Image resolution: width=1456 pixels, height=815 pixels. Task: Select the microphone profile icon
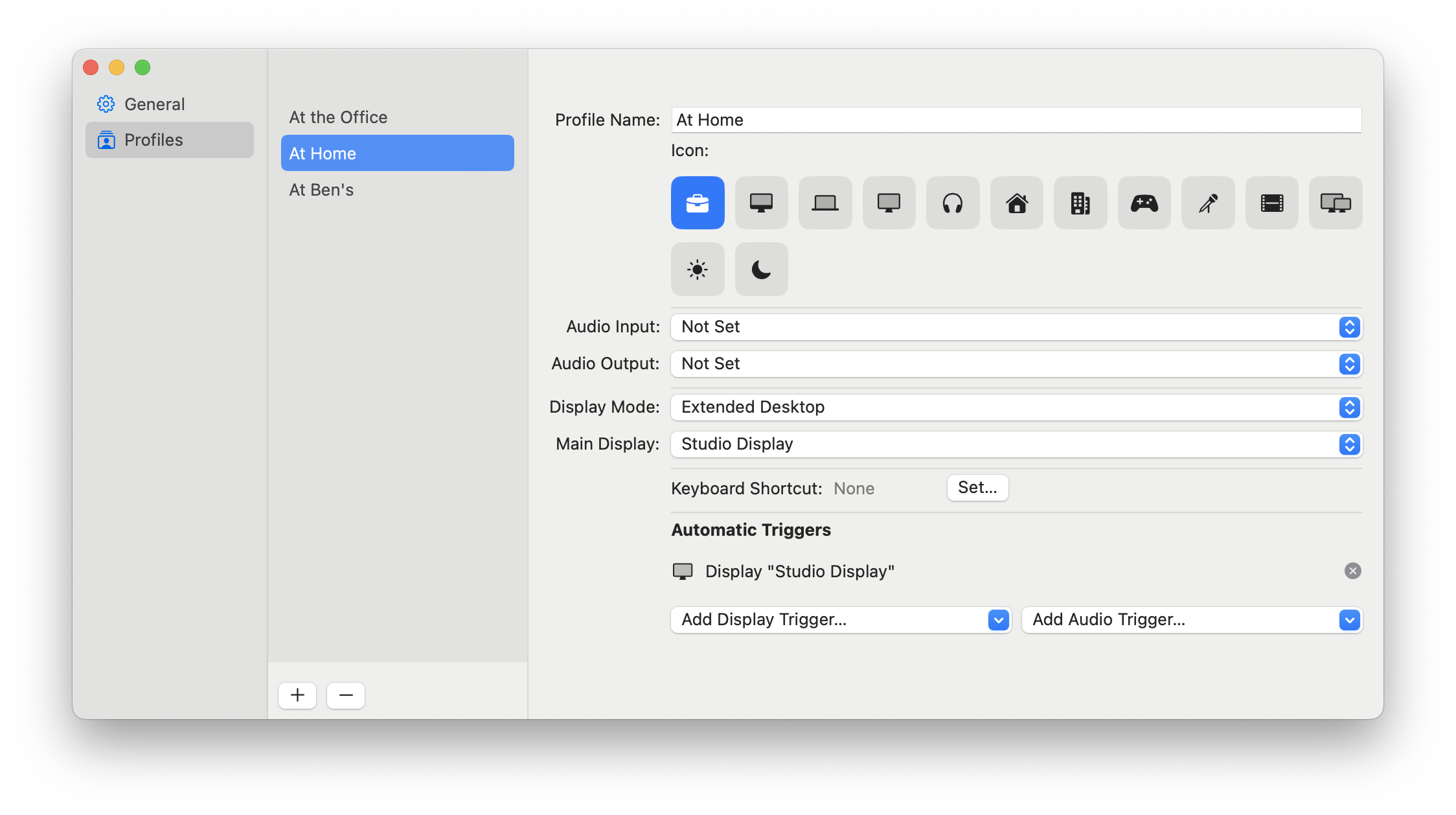coord(1207,203)
